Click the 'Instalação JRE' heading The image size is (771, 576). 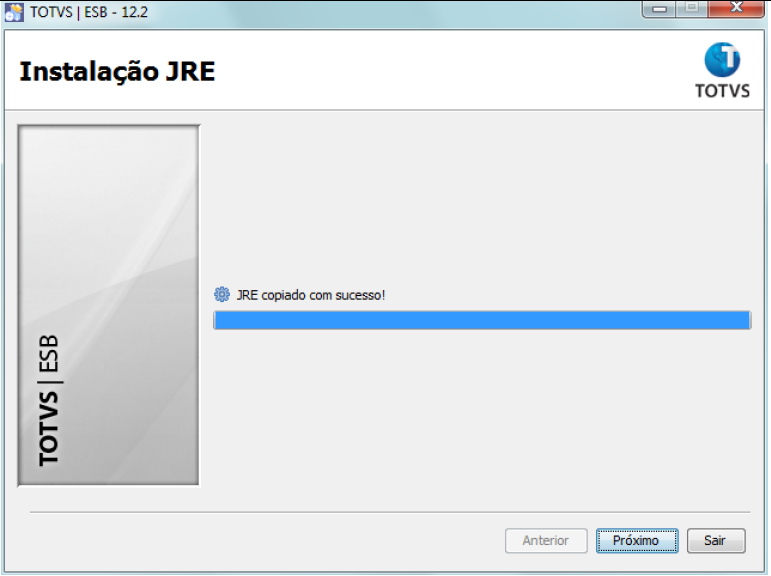click(x=118, y=72)
